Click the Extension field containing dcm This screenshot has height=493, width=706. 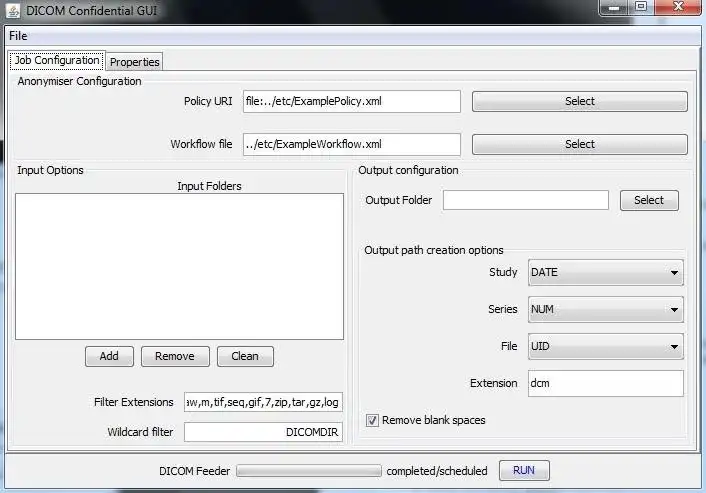pyautogui.click(x=606, y=383)
